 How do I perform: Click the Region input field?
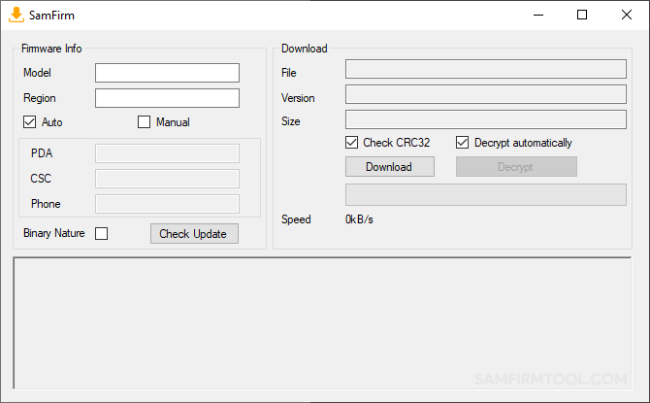point(167,98)
